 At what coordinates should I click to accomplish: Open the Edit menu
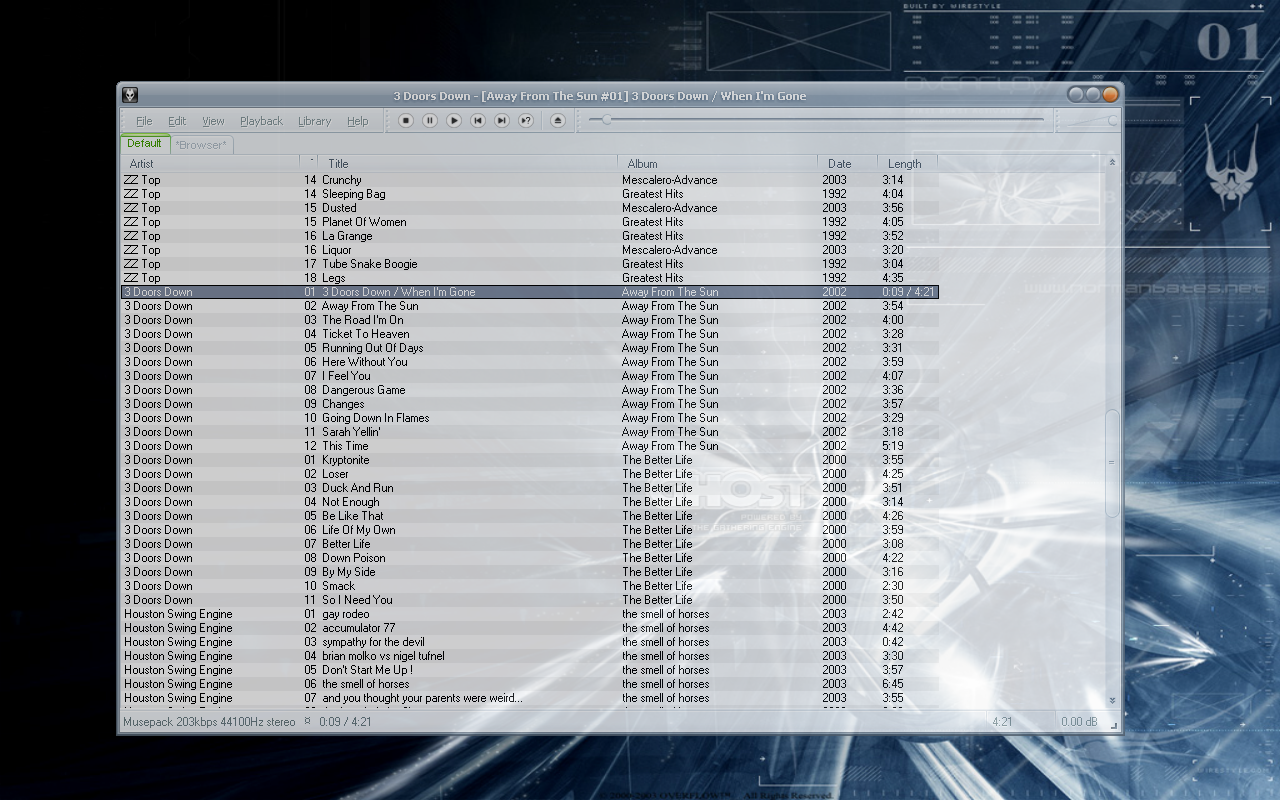click(x=177, y=121)
